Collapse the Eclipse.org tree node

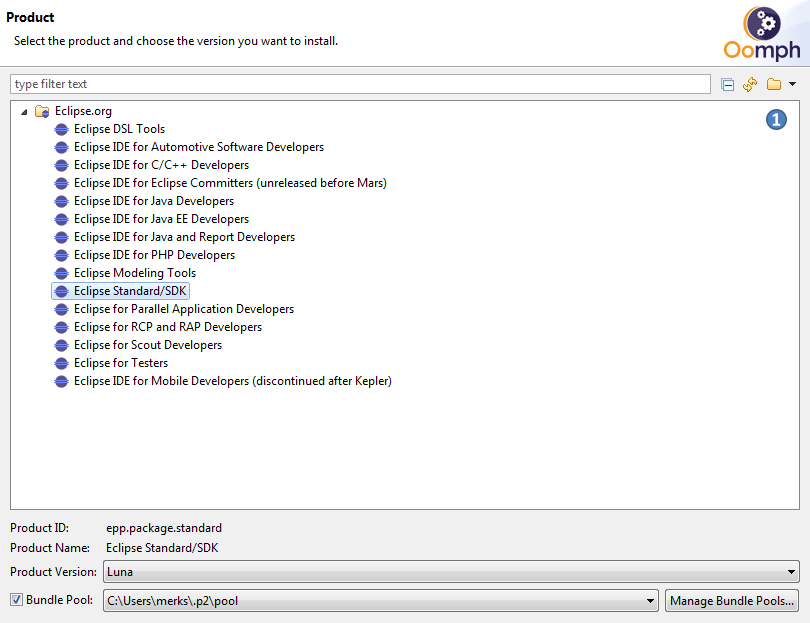(24, 111)
